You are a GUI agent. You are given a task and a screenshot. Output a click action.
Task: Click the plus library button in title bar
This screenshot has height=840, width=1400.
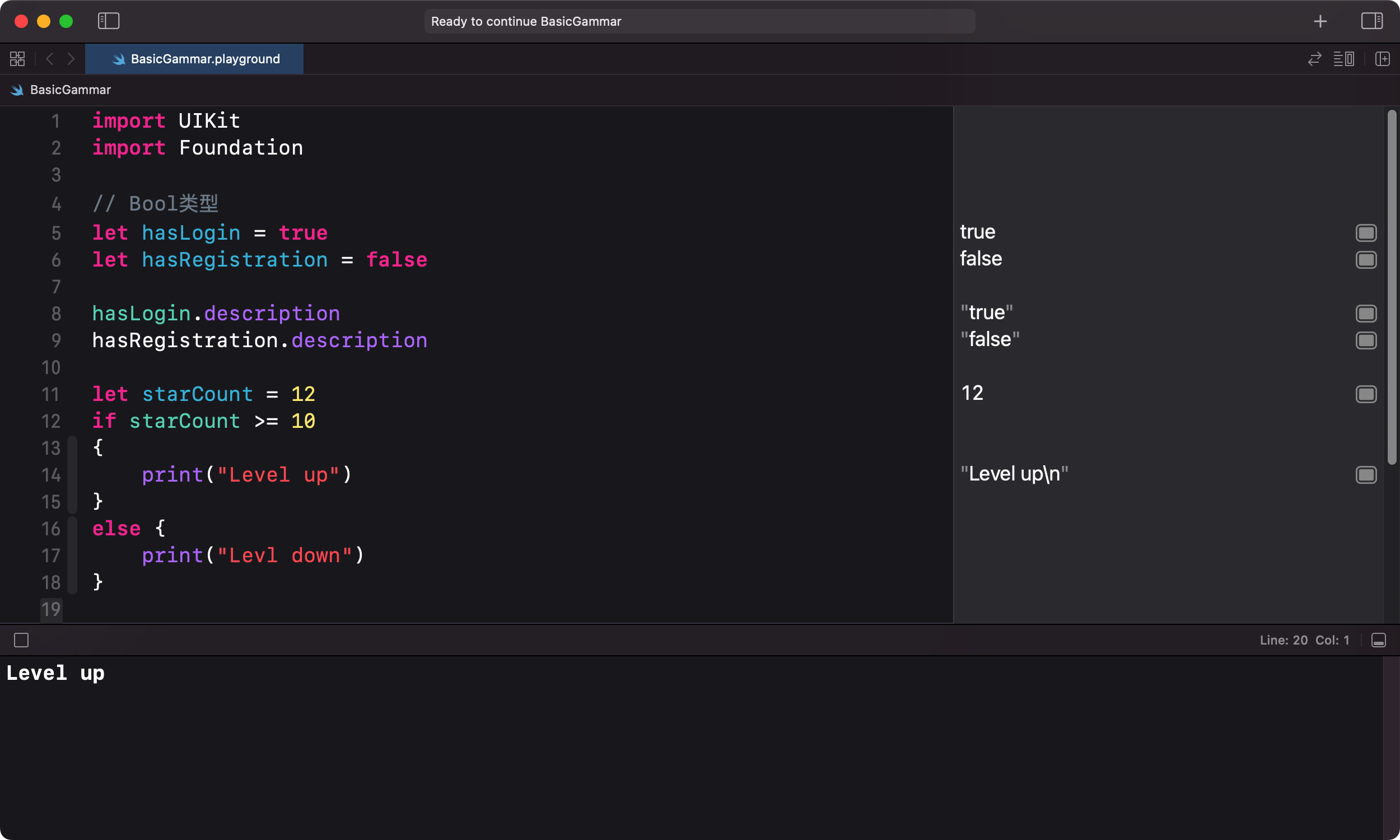tap(1320, 21)
